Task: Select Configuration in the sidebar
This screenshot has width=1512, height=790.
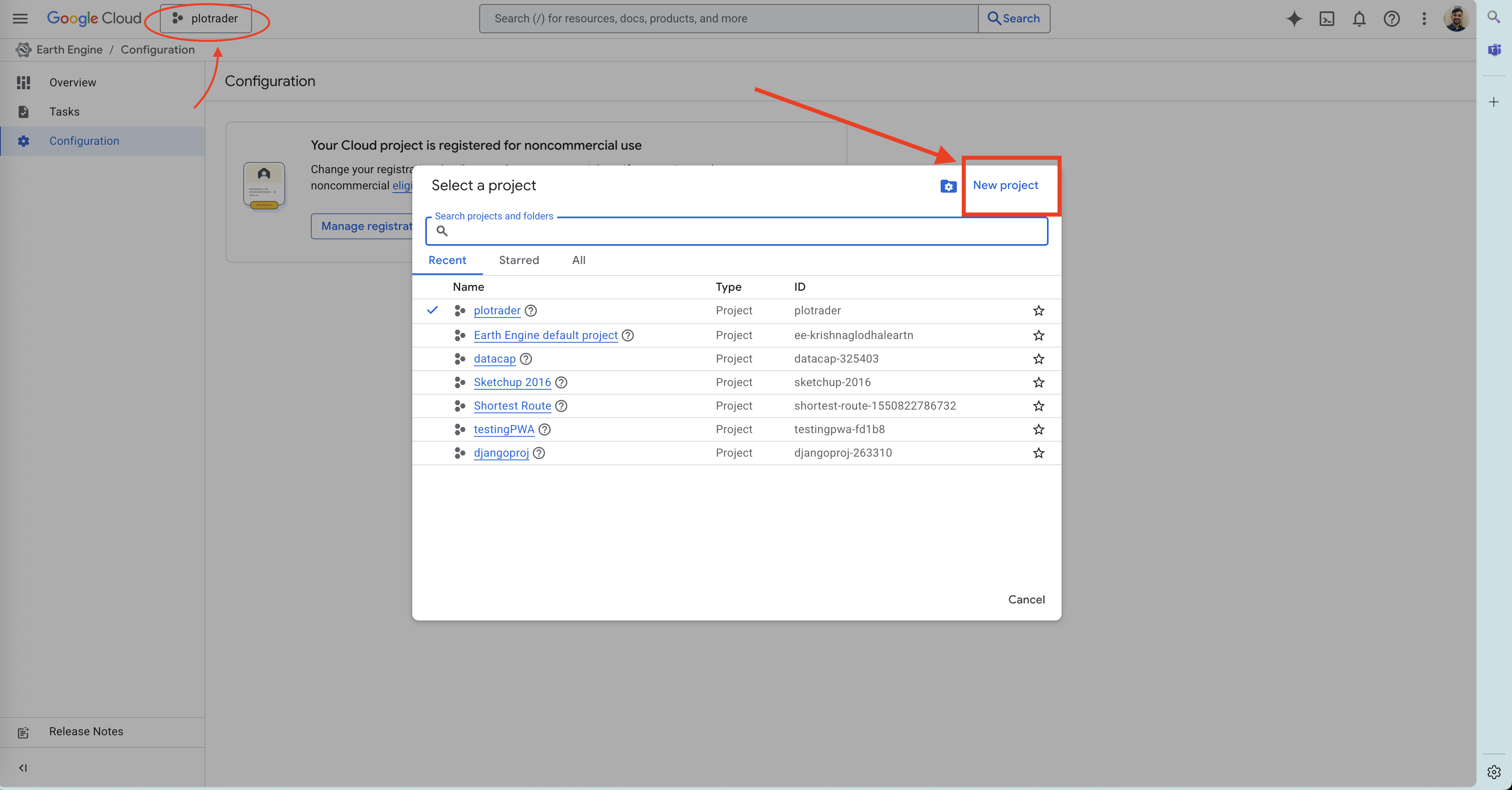Action: [x=102, y=141]
